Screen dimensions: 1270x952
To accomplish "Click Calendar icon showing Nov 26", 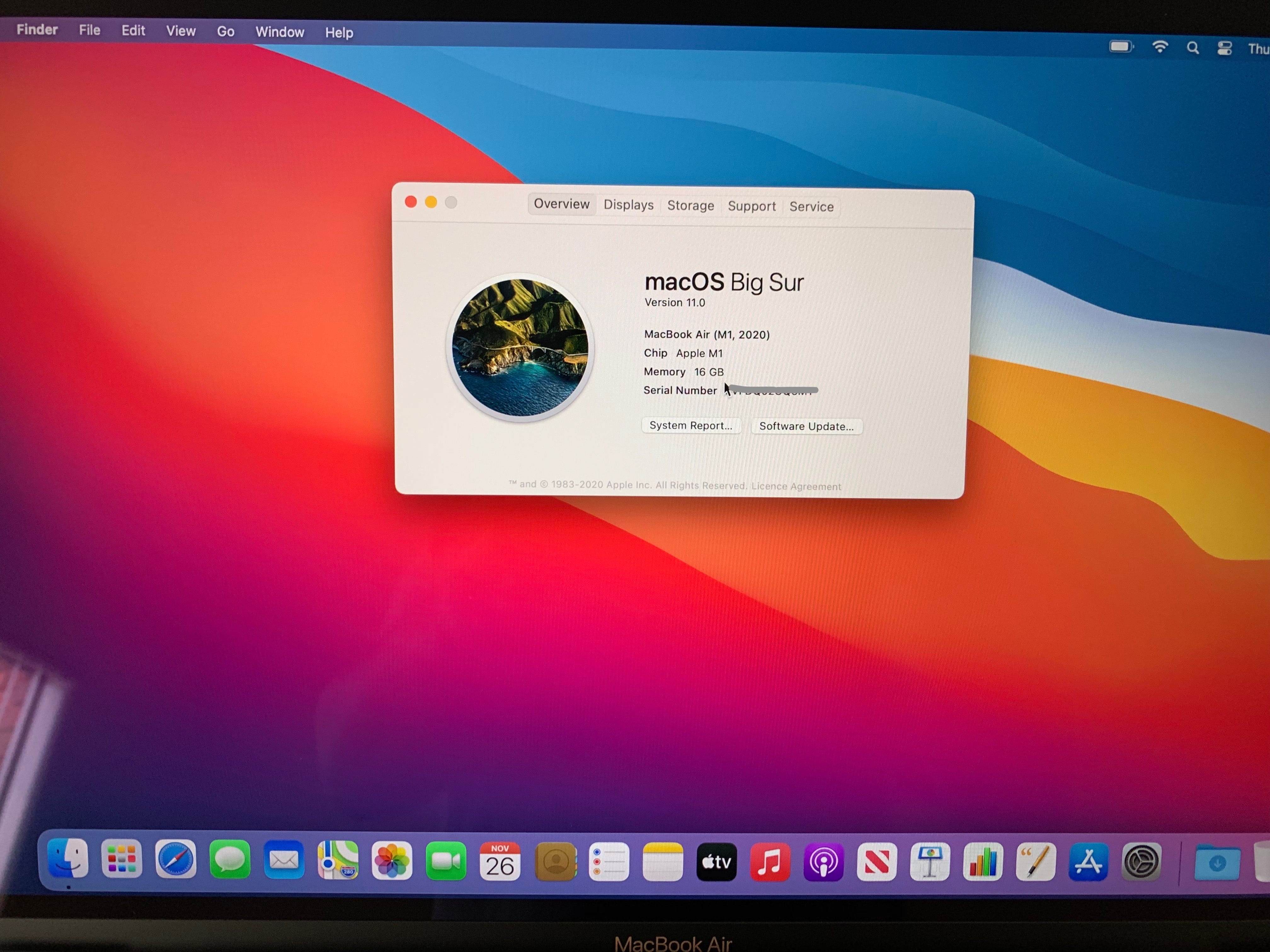I will [x=500, y=861].
